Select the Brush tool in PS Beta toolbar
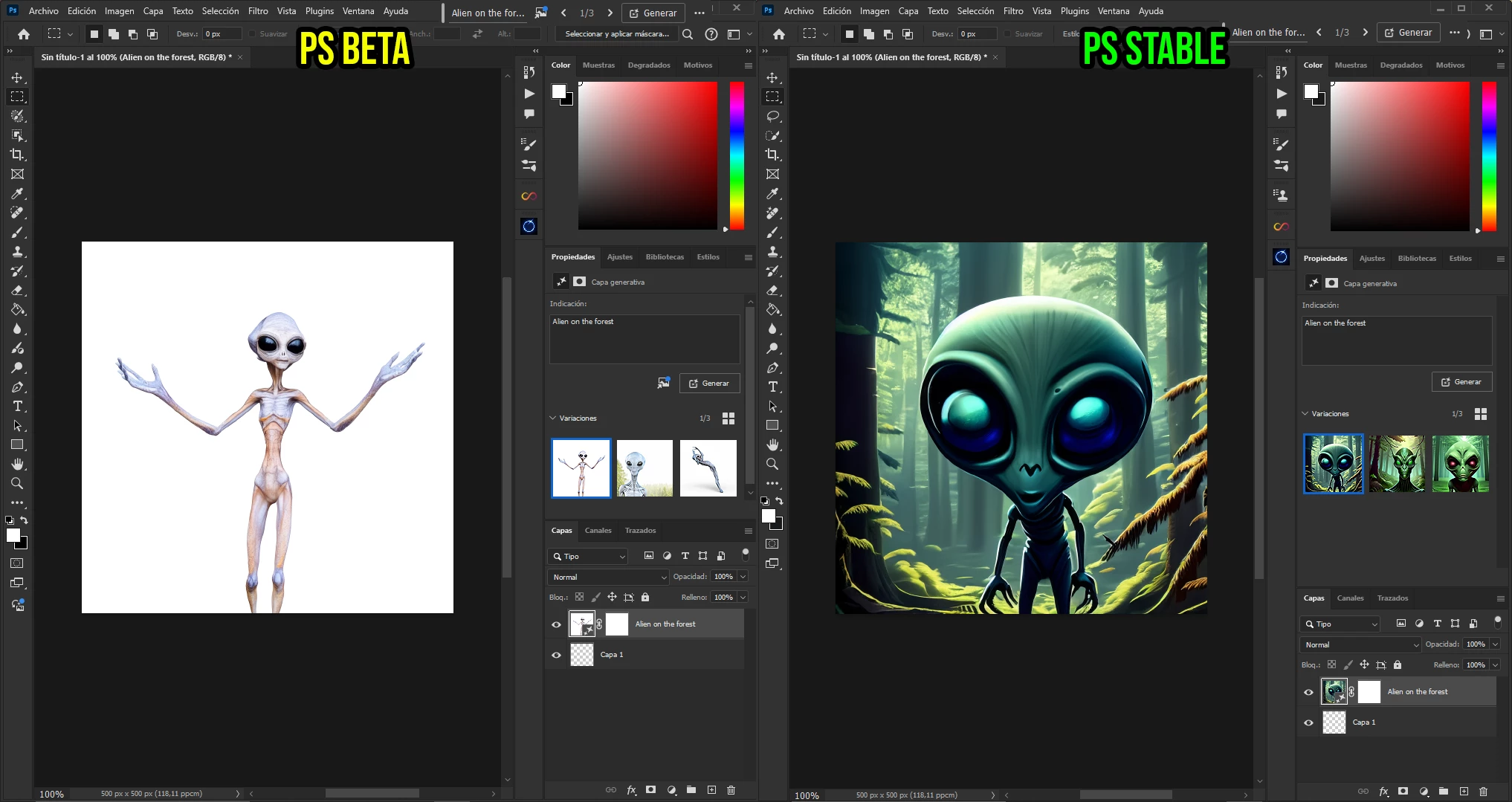The image size is (1512, 802). pos(17,232)
